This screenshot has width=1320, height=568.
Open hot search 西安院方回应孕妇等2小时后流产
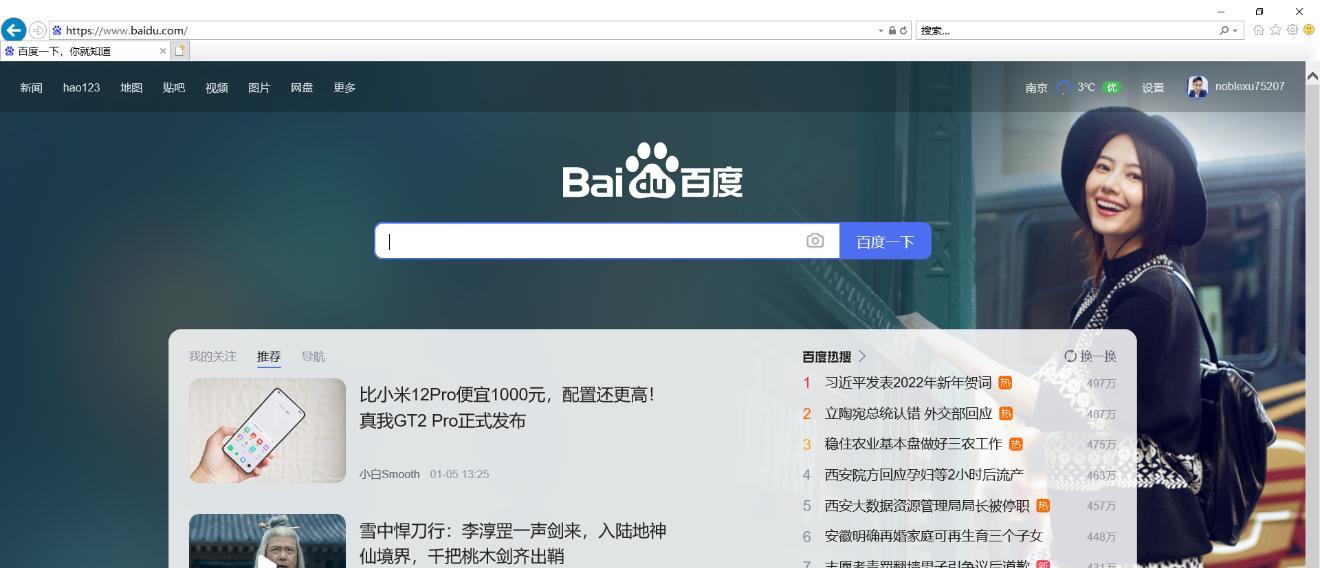pyautogui.click(x=924, y=475)
